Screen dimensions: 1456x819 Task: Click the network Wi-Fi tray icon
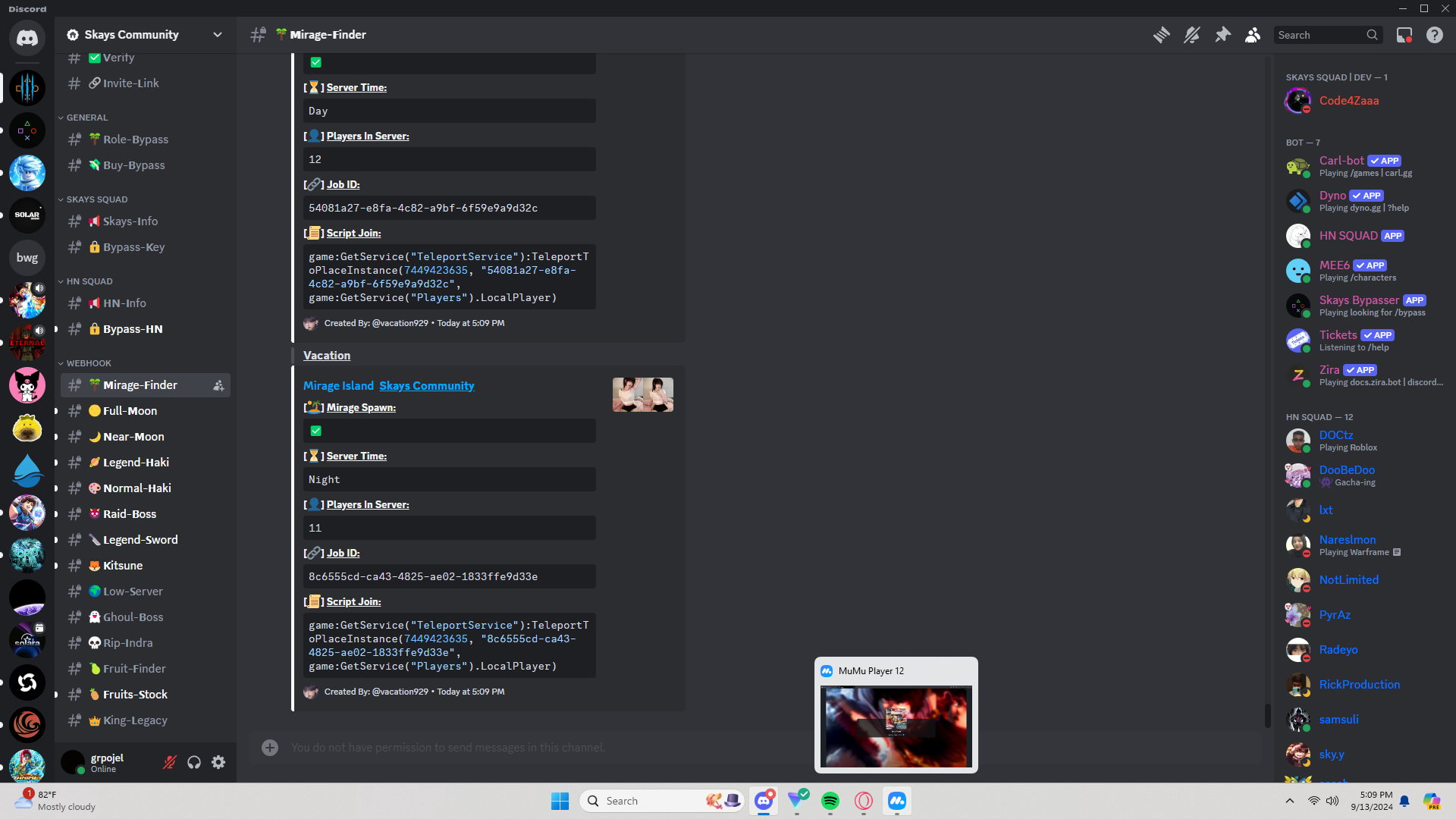click(x=1313, y=801)
